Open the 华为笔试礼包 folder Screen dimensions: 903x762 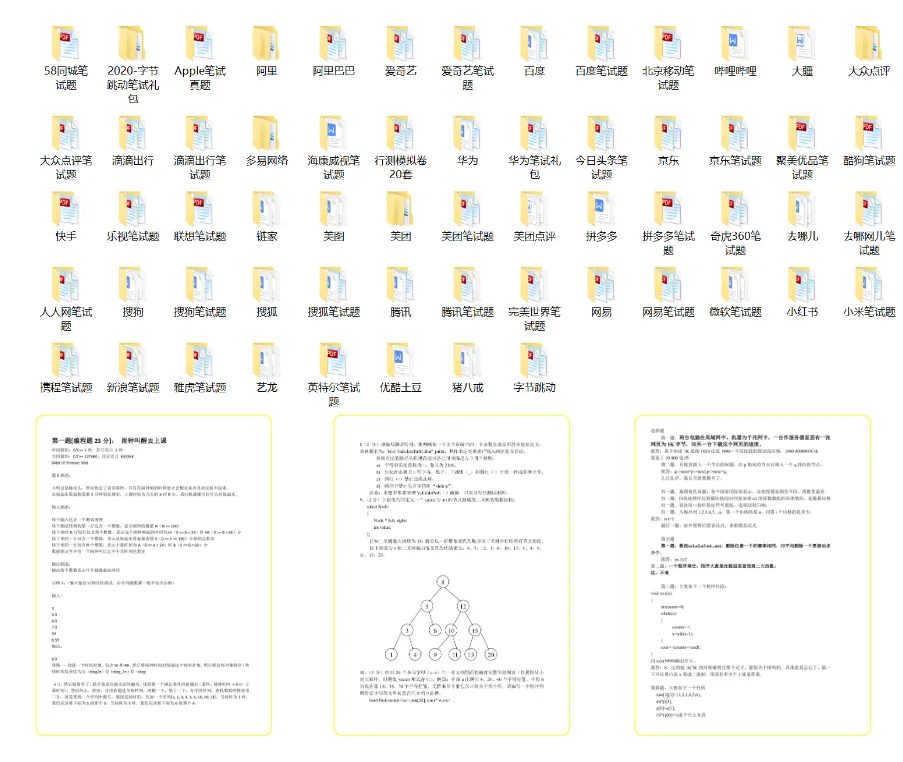[534, 133]
